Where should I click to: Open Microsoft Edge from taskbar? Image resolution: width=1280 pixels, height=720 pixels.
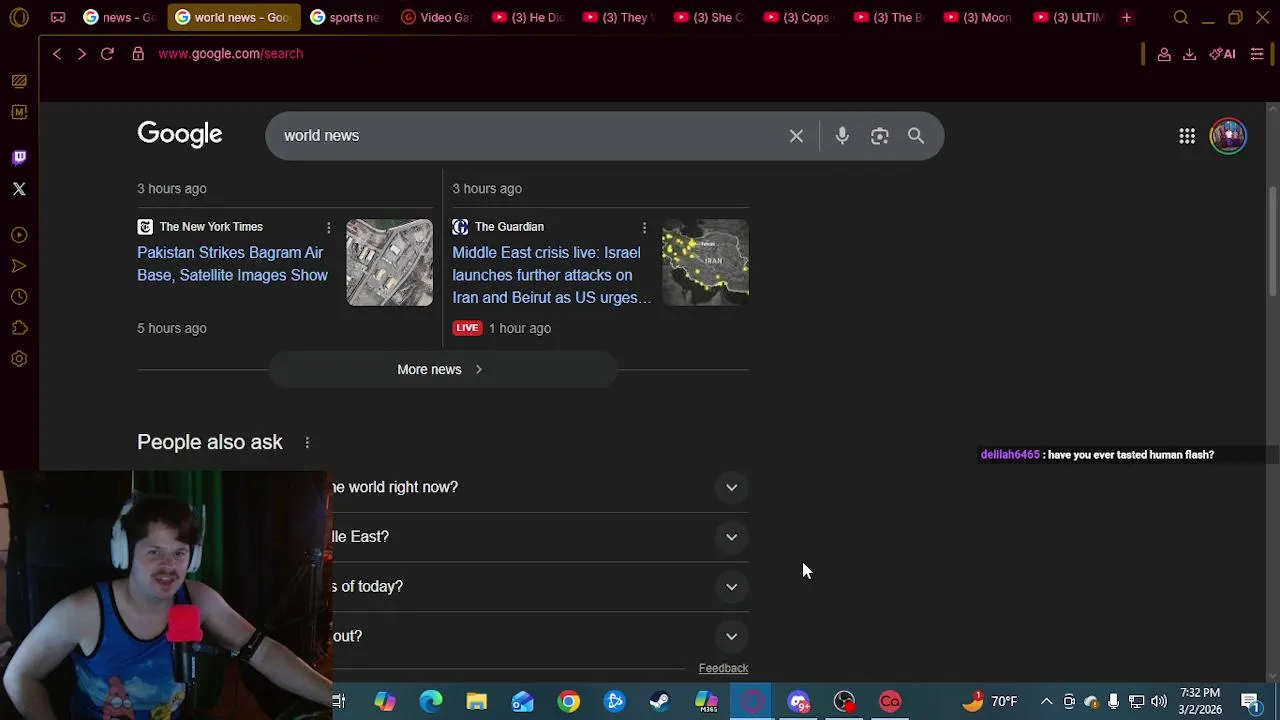430,702
